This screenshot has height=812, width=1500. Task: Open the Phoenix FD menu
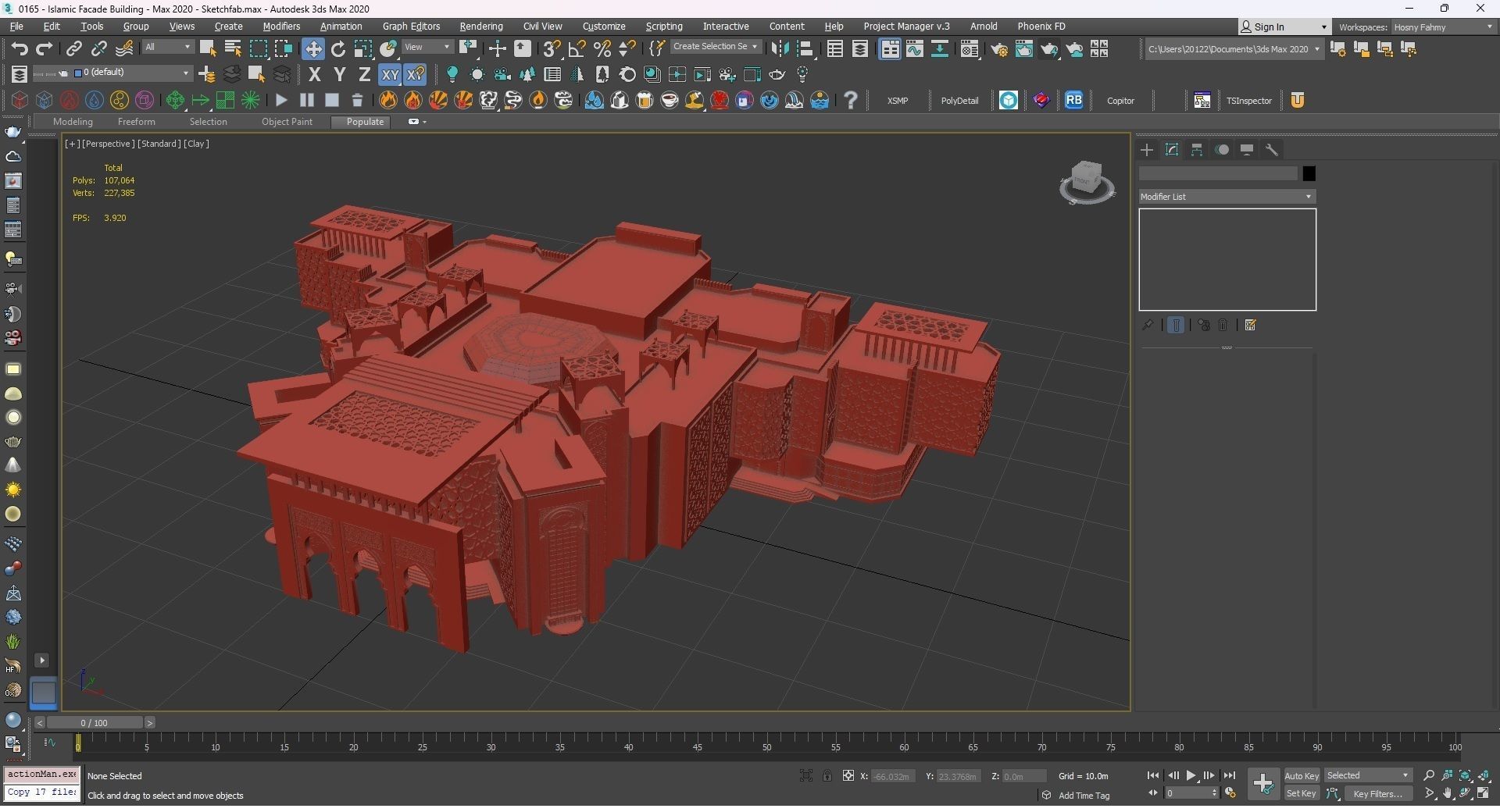coord(1041,26)
